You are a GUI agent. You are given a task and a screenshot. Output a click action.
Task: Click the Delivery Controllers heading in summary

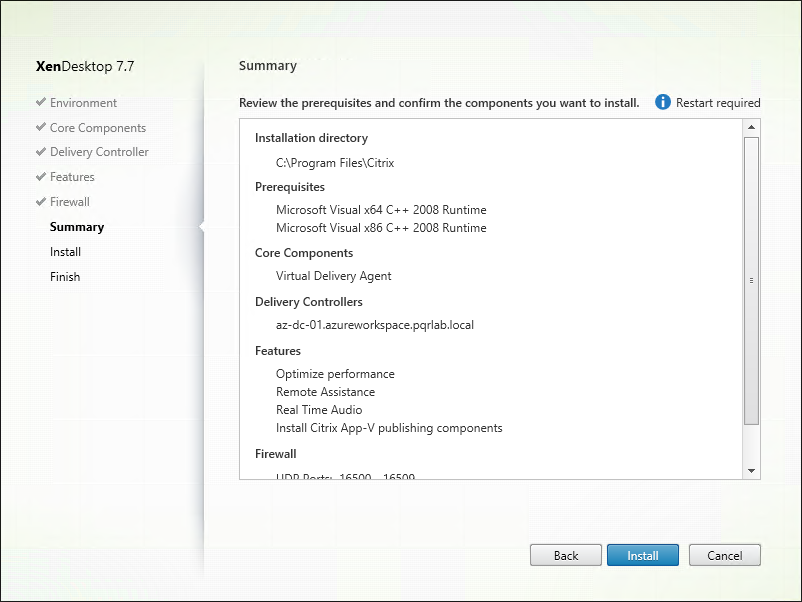[x=309, y=302]
